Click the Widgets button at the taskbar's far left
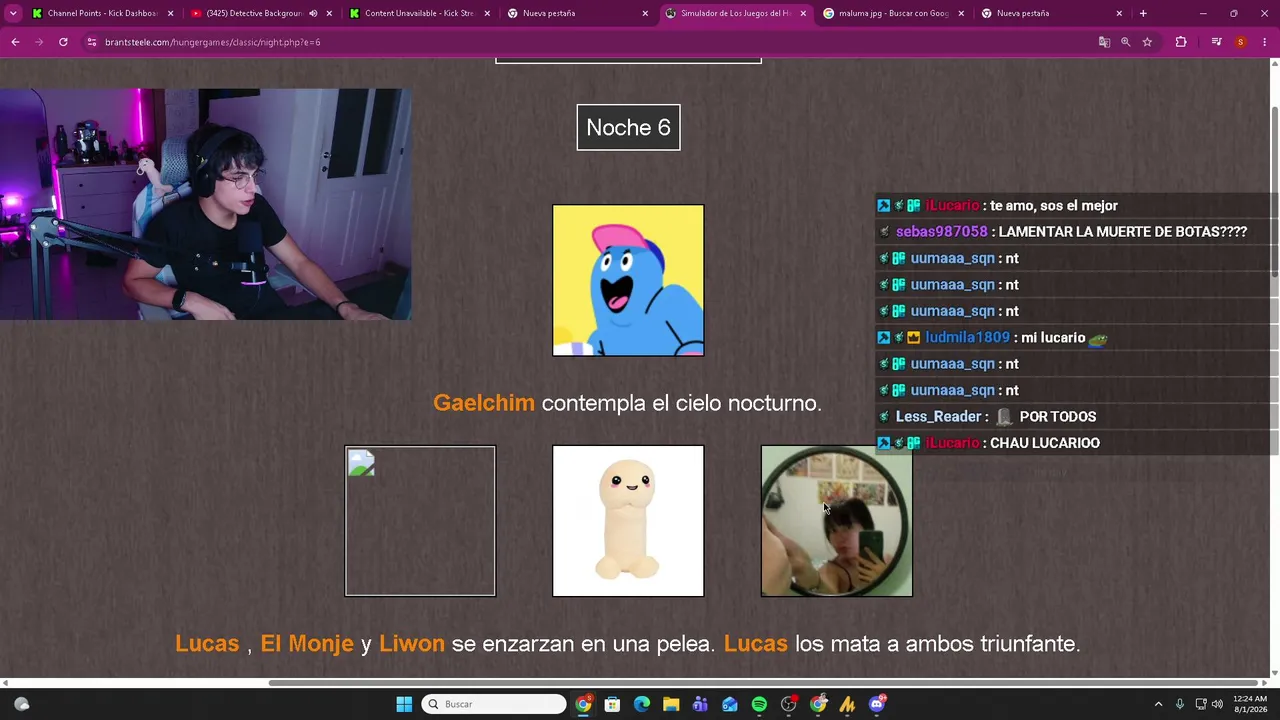 [22, 704]
